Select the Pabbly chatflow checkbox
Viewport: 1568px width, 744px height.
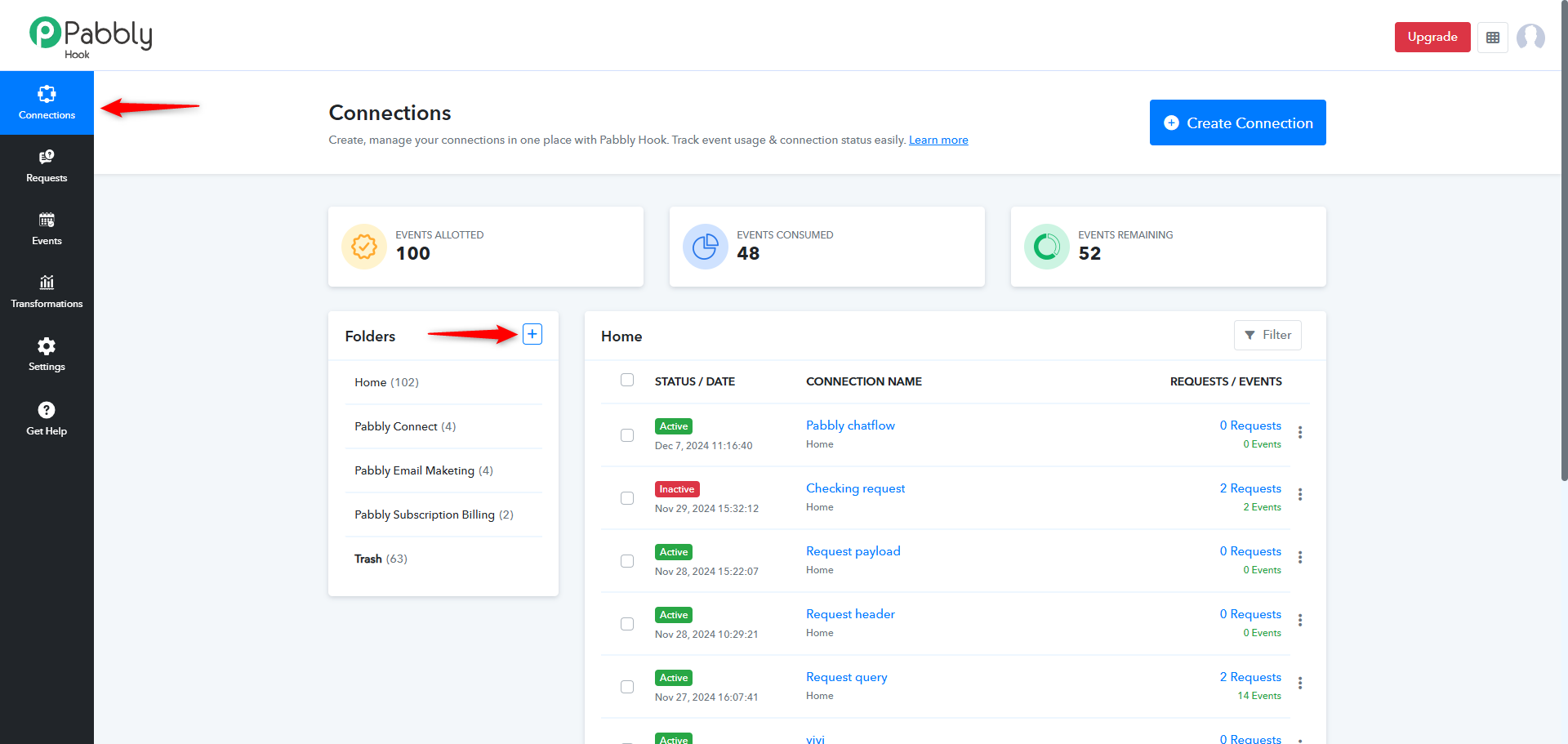(627, 435)
